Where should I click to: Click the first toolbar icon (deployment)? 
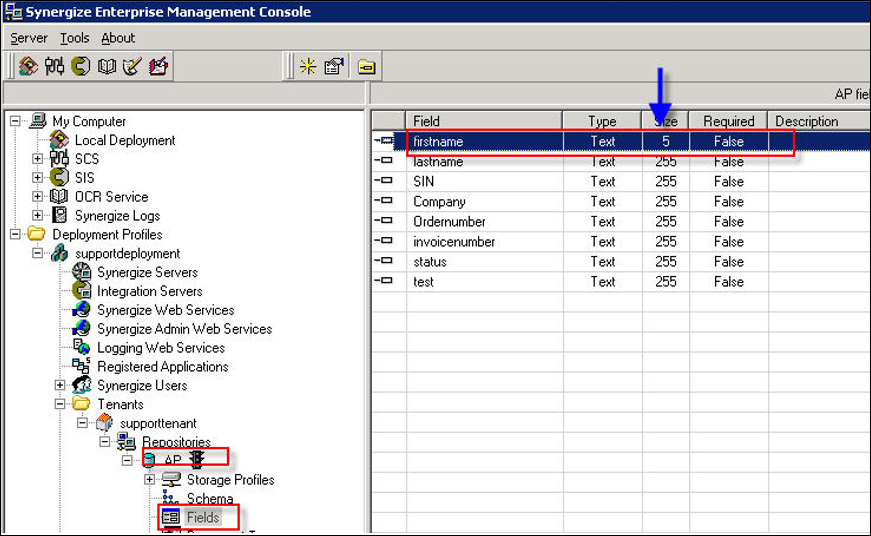point(28,66)
